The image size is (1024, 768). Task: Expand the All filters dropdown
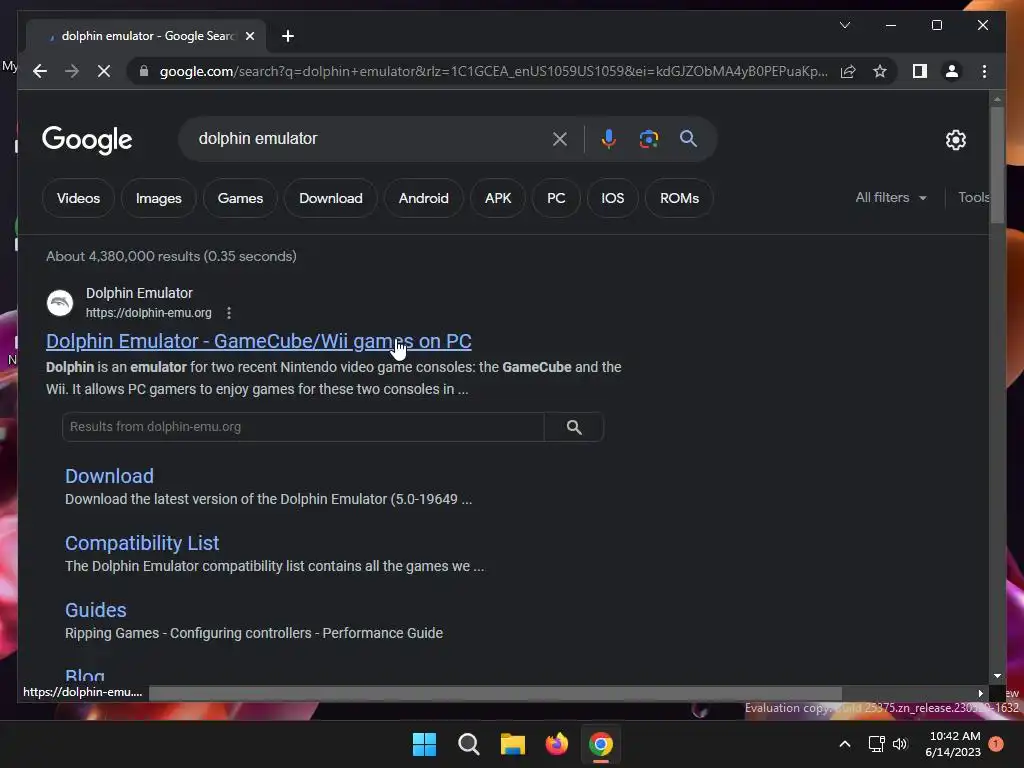point(891,197)
